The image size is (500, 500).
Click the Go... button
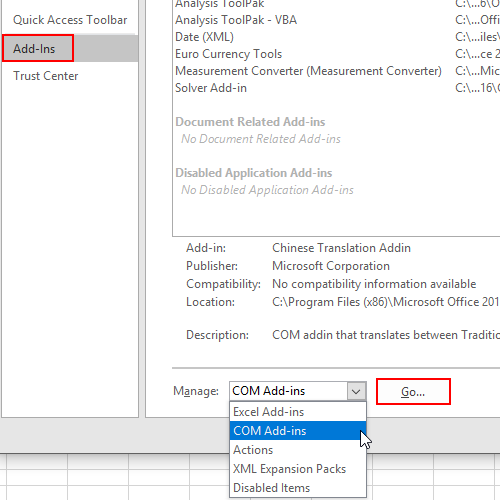point(413,392)
